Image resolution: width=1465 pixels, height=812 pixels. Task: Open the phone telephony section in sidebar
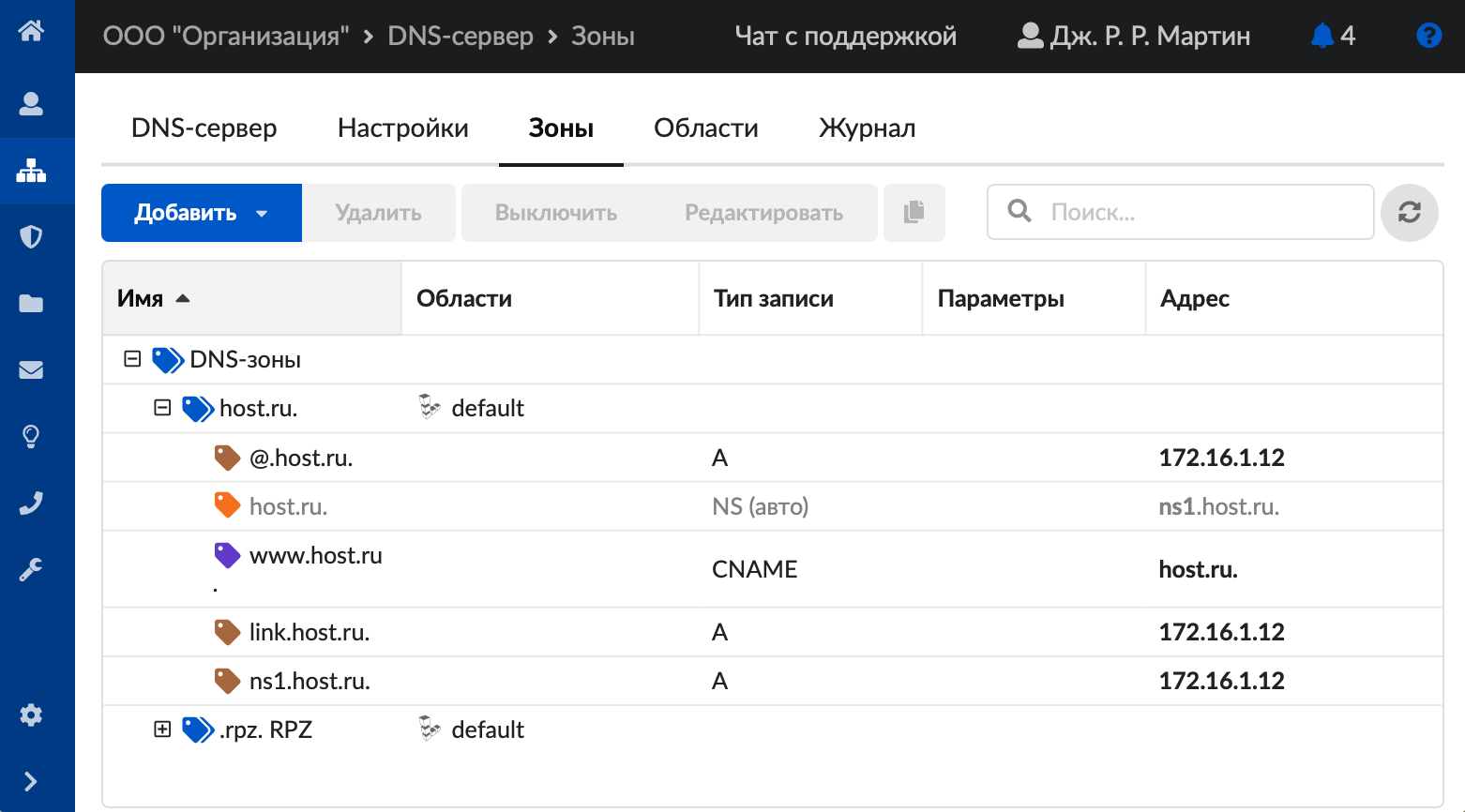click(31, 504)
